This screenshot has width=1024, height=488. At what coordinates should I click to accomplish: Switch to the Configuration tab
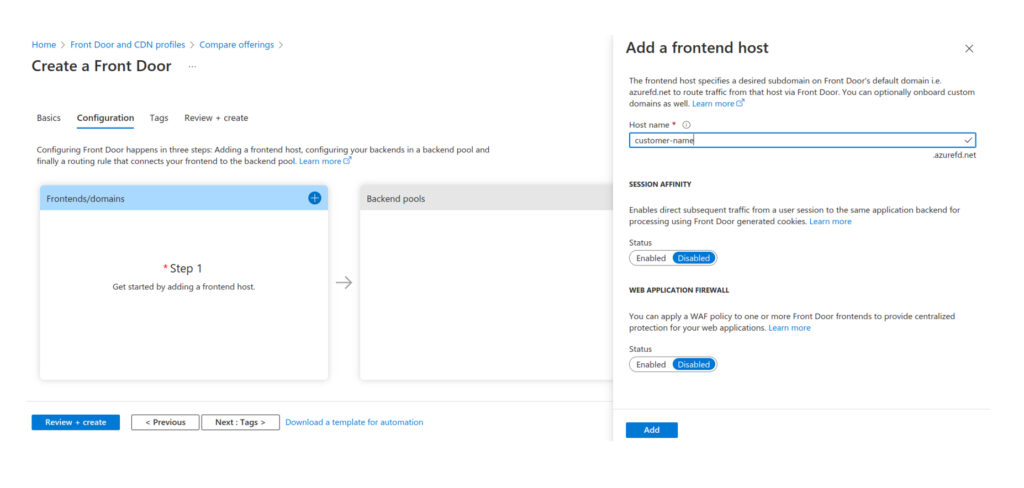[105, 118]
